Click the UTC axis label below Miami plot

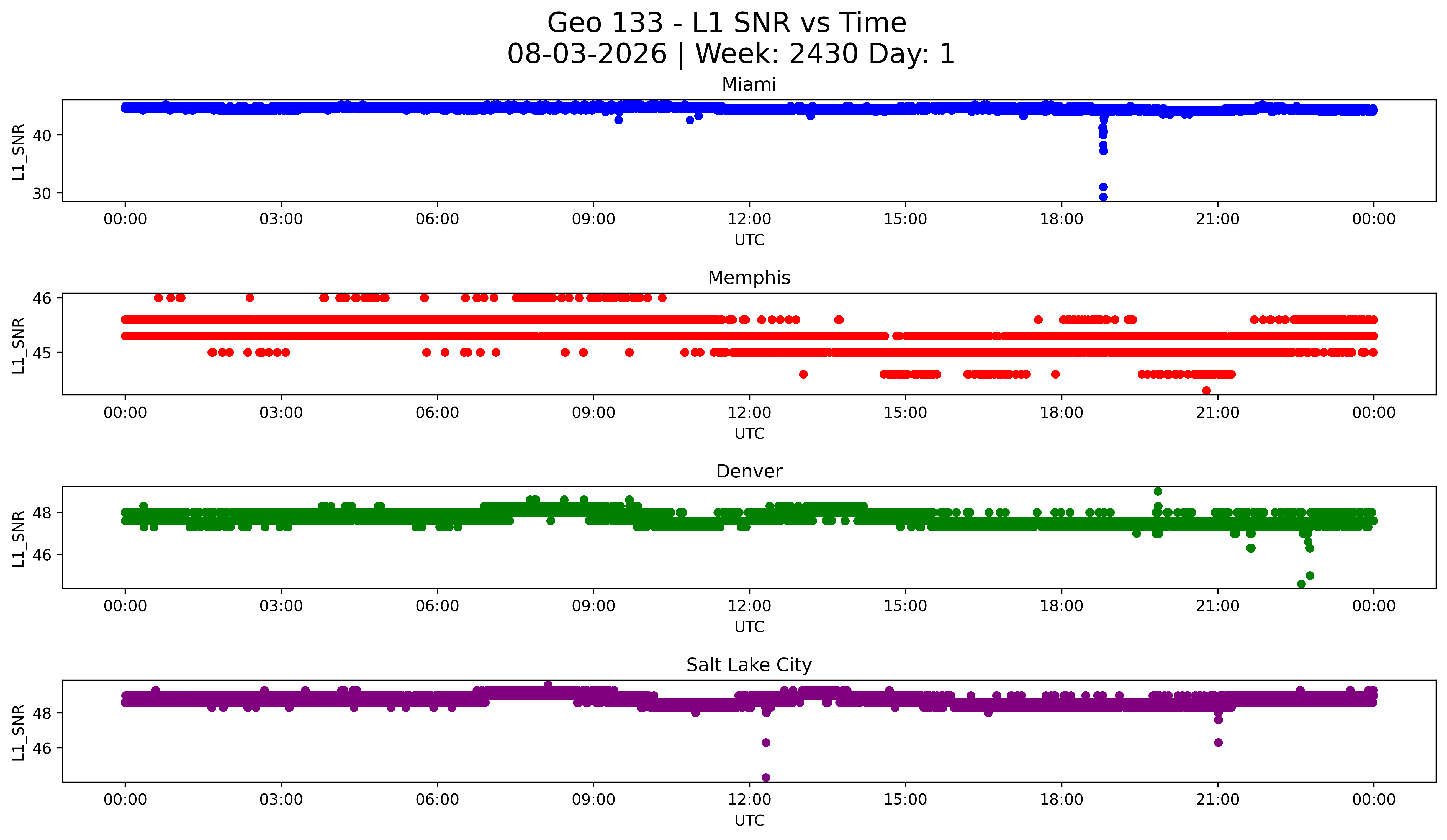[x=749, y=240]
